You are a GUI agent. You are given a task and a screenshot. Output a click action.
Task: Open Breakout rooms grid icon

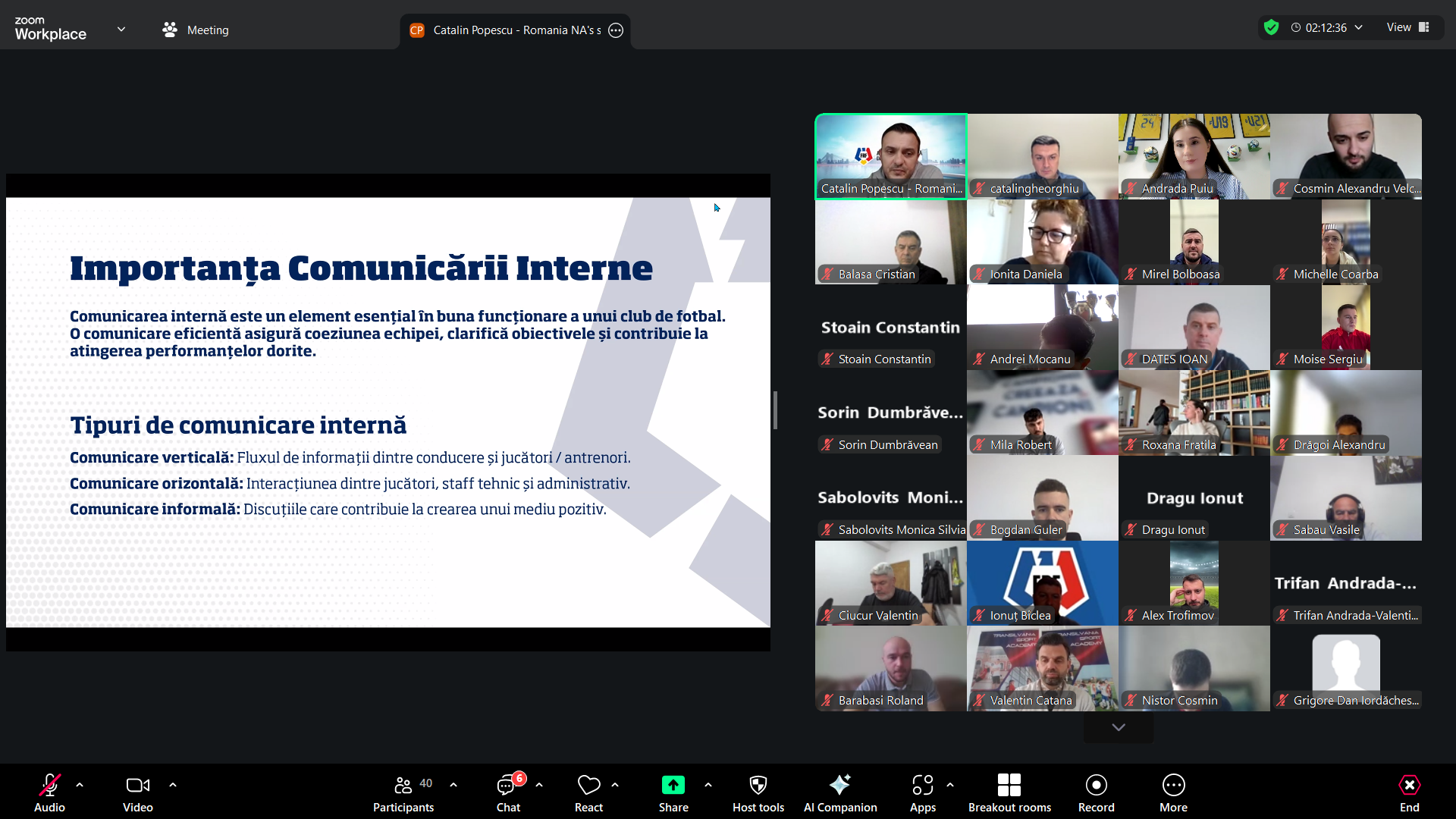(1009, 785)
